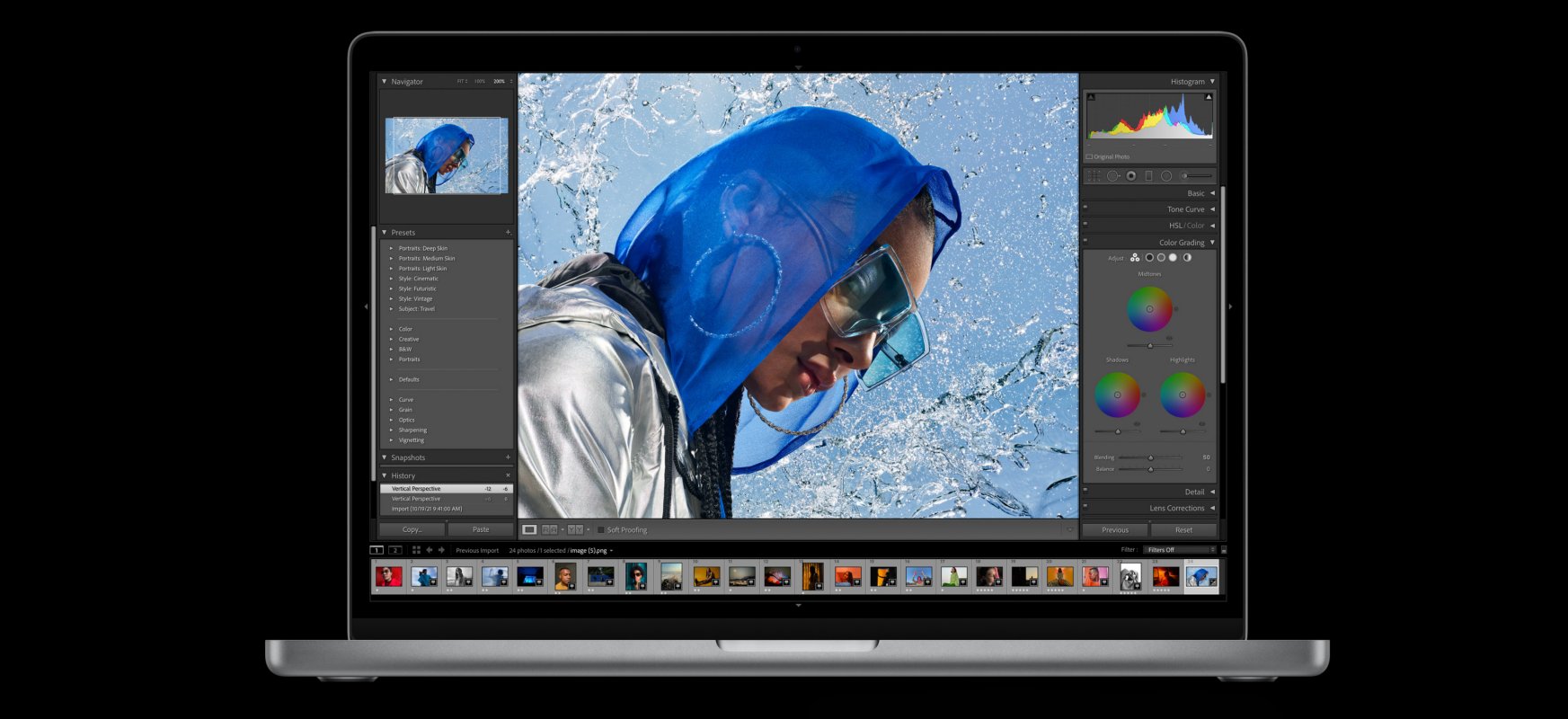
Task: Click the Paste button
Action: click(481, 529)
